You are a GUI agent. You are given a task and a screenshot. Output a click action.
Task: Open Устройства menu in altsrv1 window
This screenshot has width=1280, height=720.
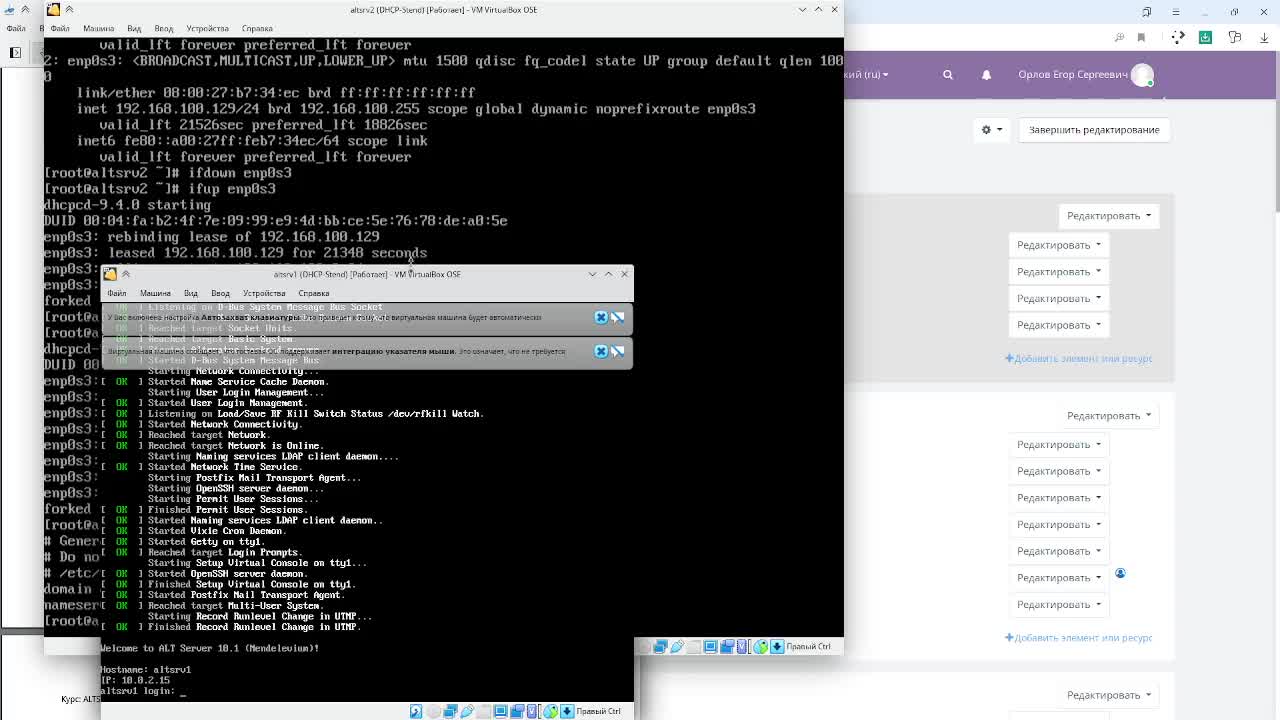(x=264, y=293)
